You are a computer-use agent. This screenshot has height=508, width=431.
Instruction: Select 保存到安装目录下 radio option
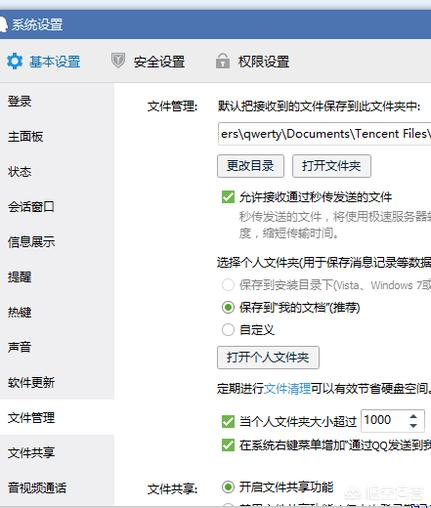[x=228, y=285]
